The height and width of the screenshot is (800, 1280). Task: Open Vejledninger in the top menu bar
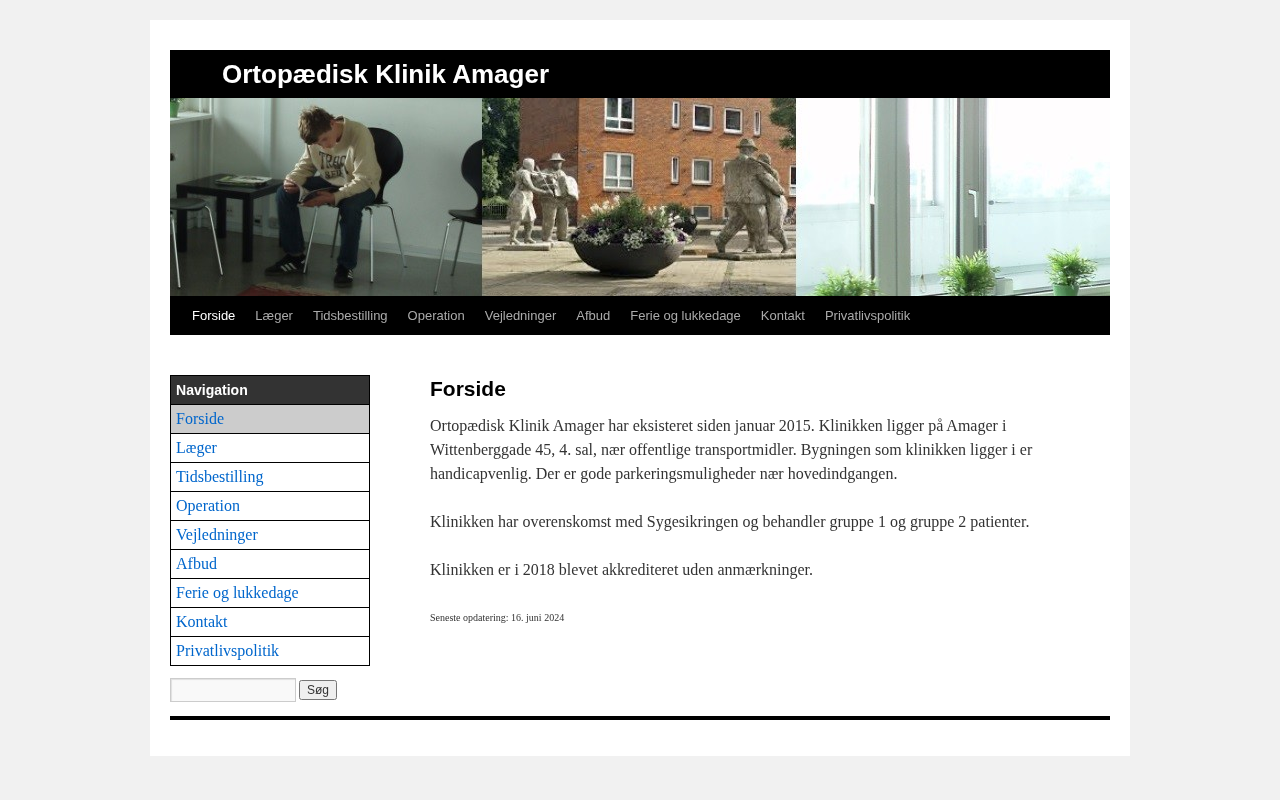[520, 316]
